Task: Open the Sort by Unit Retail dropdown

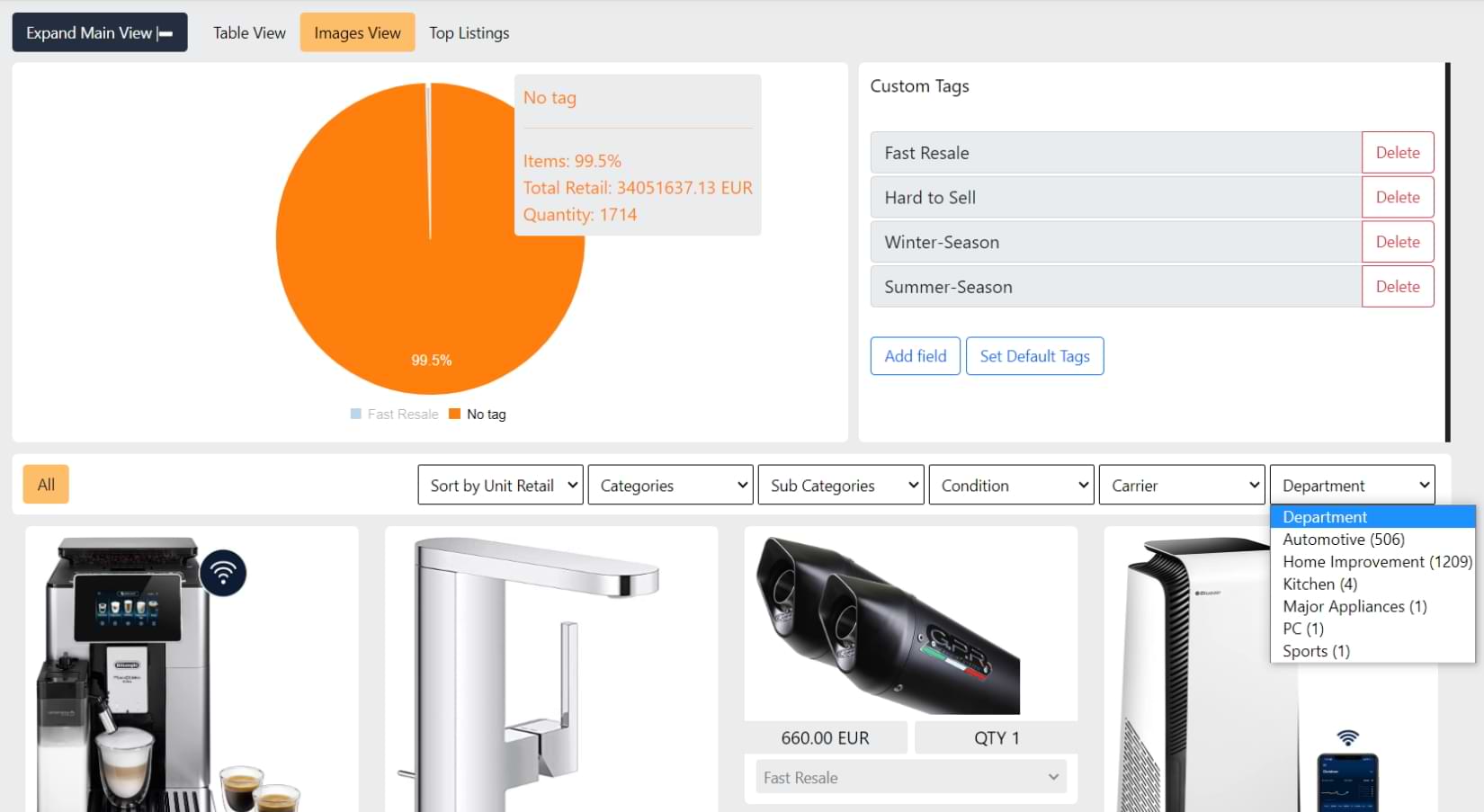Action: pyautogui.click(x=500, y=485)
